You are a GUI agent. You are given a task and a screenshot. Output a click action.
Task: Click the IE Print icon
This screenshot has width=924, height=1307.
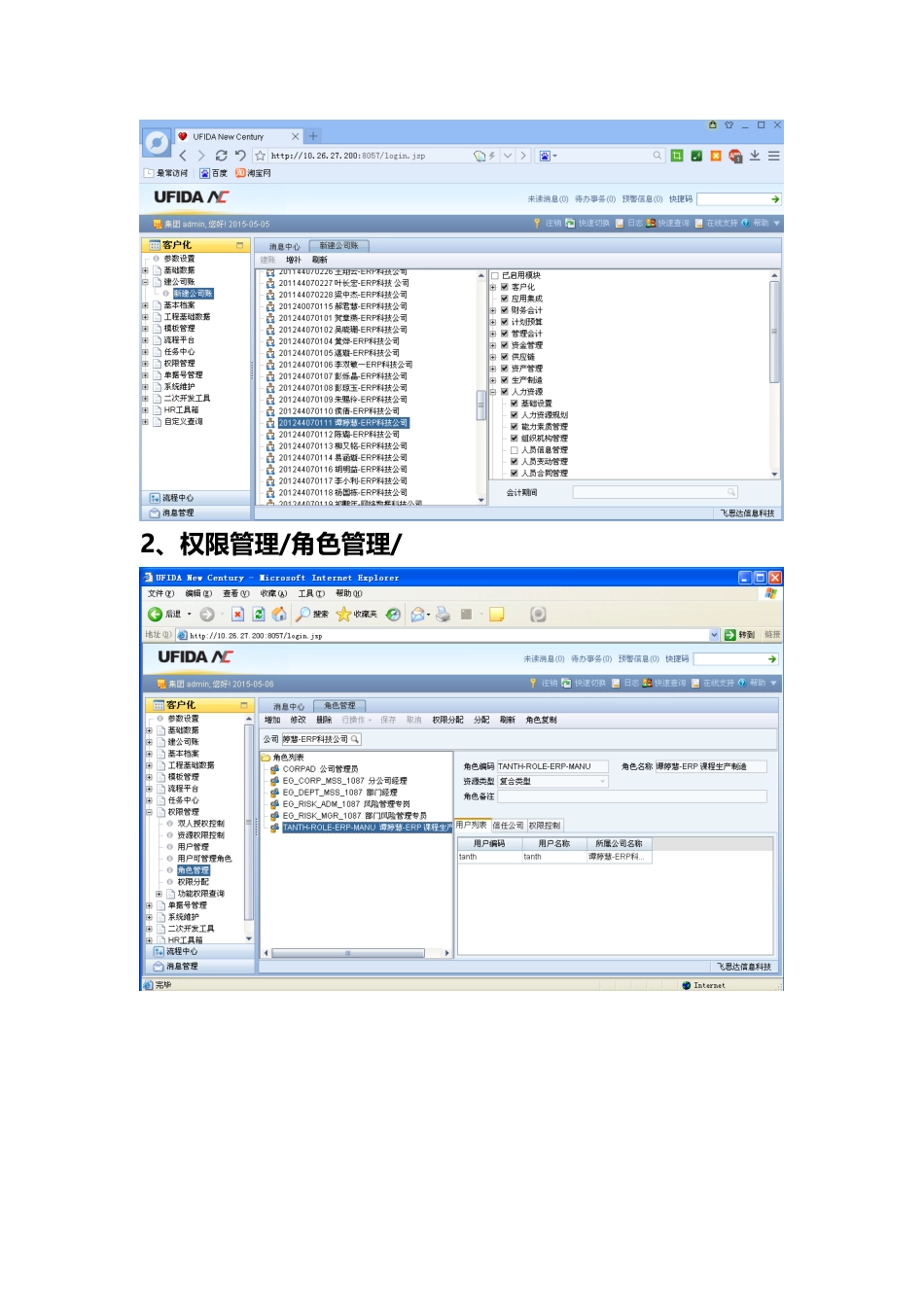[443, 615]
